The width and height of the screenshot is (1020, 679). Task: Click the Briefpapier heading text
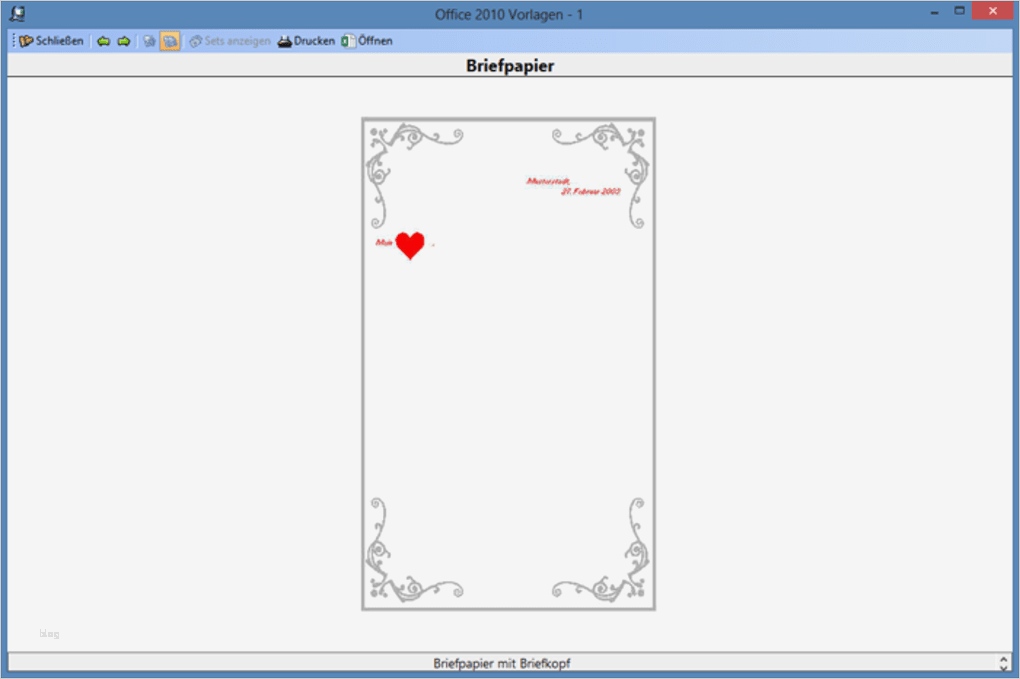(x=510, y=66)
